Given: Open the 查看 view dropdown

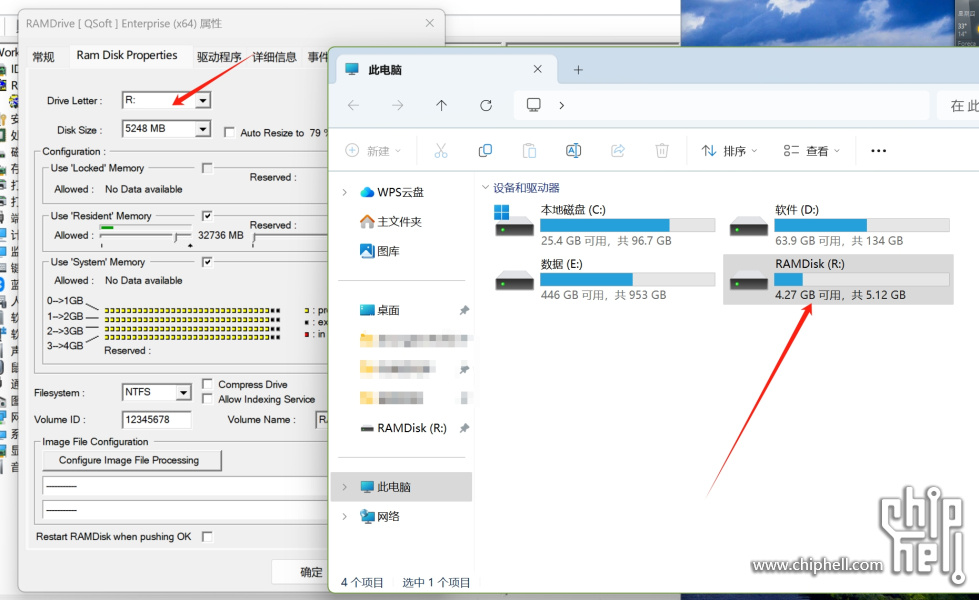Looking at the screenshot, I should tap(812, 150).
